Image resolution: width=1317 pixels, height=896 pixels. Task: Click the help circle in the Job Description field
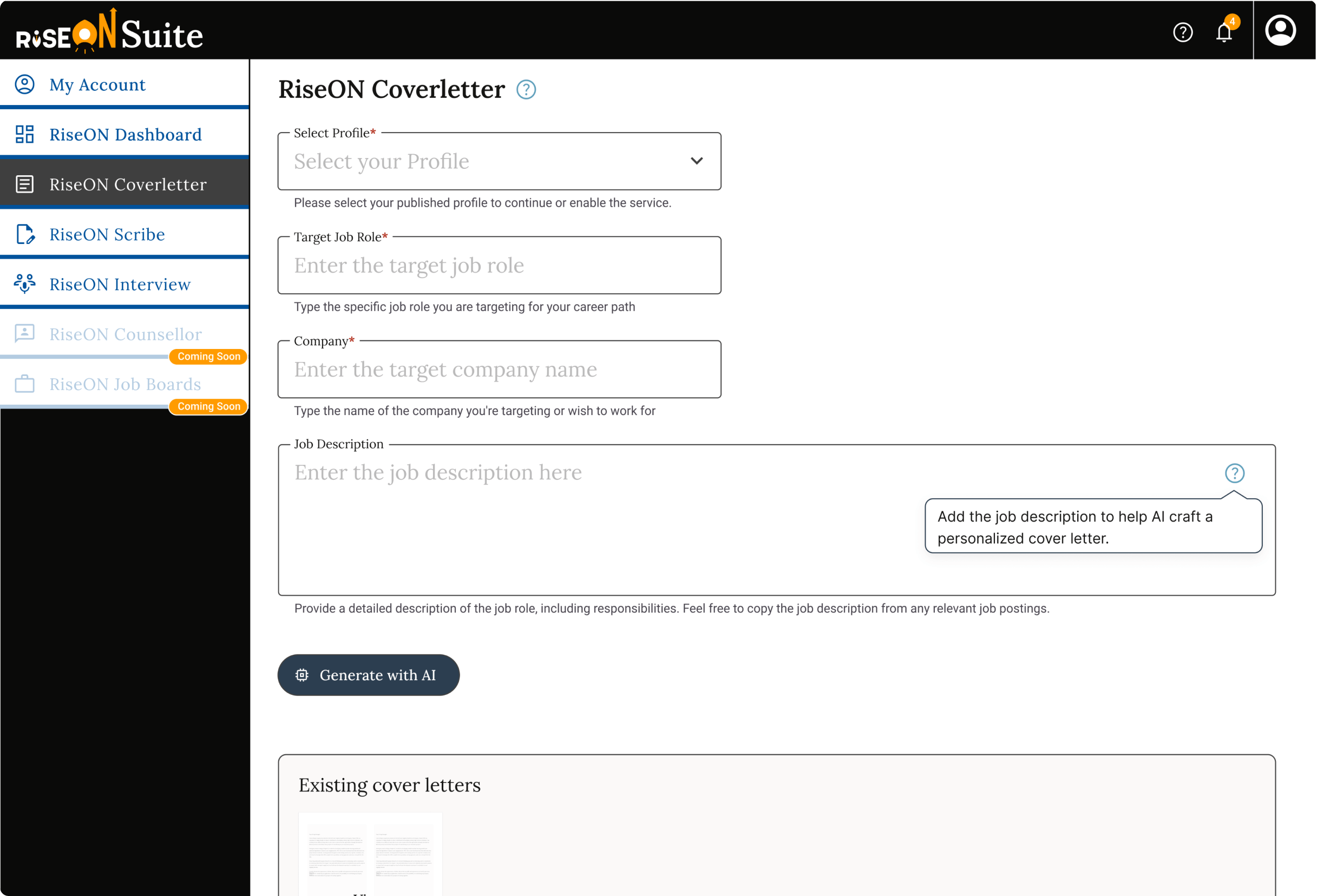point(1235,473)
